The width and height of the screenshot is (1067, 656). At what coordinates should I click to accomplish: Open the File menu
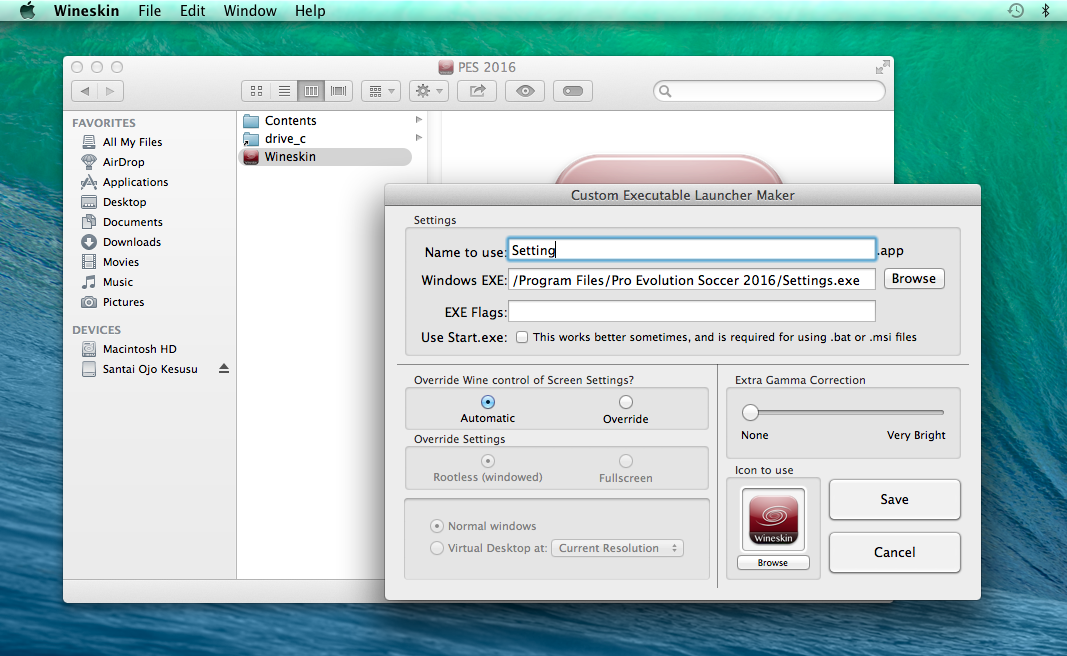150,11
